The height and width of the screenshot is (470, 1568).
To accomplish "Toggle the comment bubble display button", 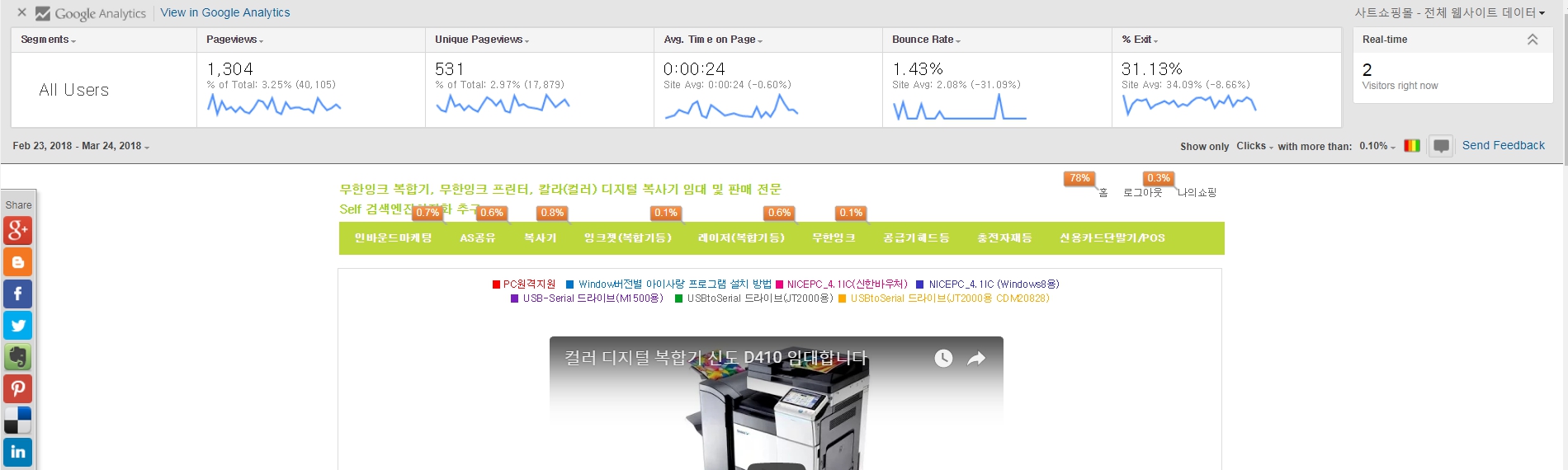I will 1441,146.
